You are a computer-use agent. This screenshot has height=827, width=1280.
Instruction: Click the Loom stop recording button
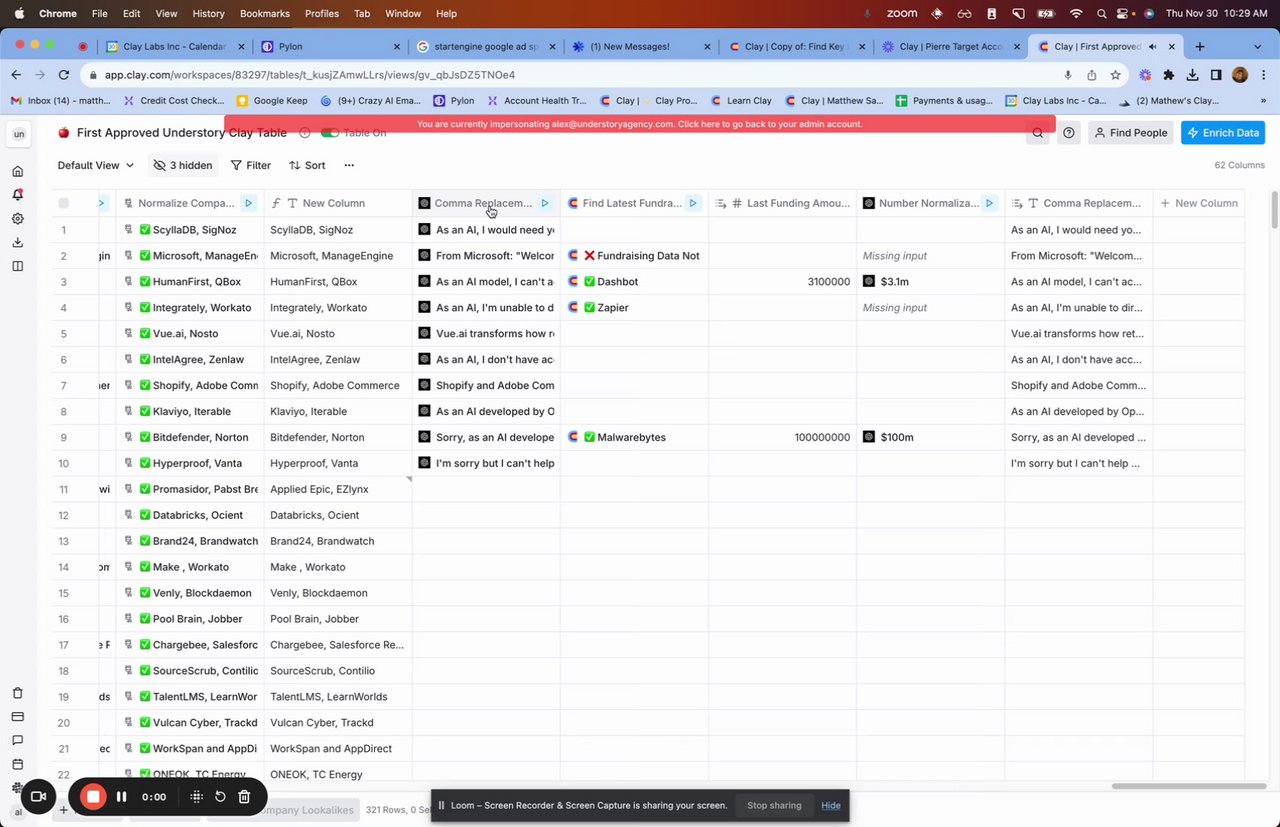[x=93, y=797]
